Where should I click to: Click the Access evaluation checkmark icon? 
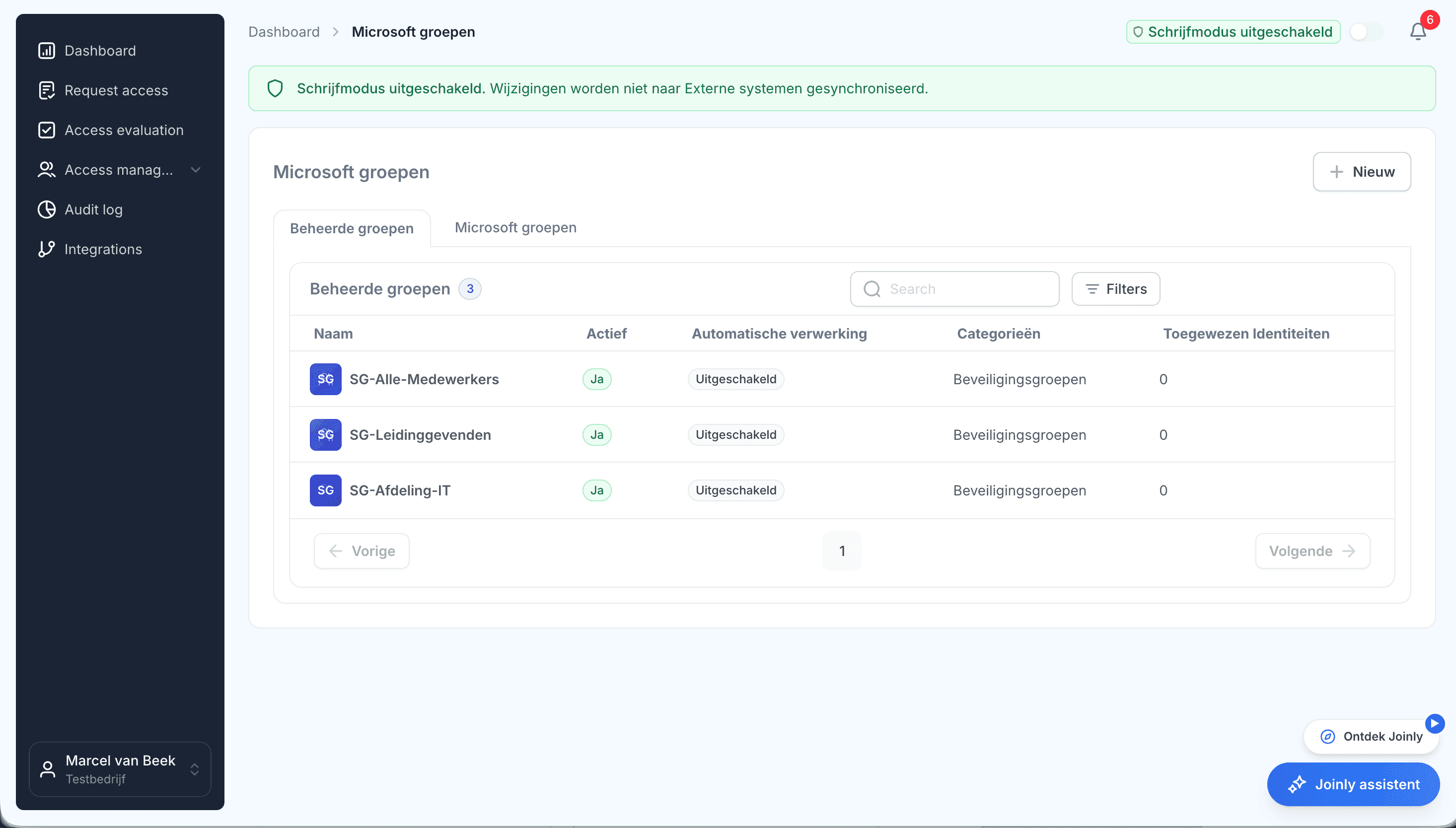point(47,130)
